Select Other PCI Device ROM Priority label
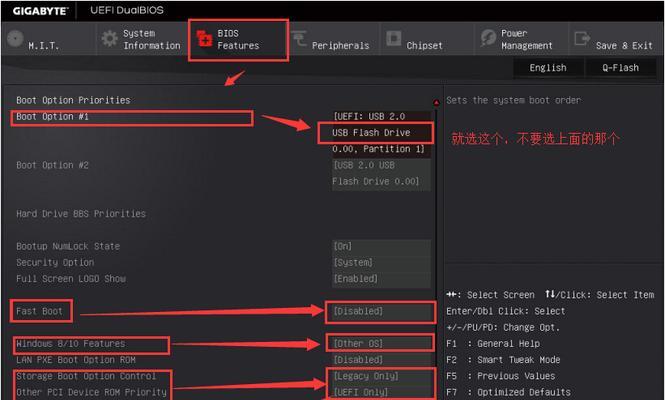This screenshot has width=665, height=400. point(92,392)
